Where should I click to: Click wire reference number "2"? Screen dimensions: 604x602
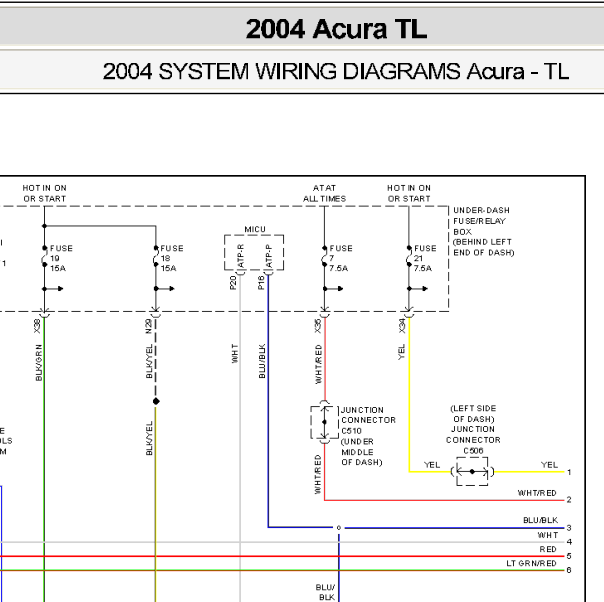pos(569,500)
